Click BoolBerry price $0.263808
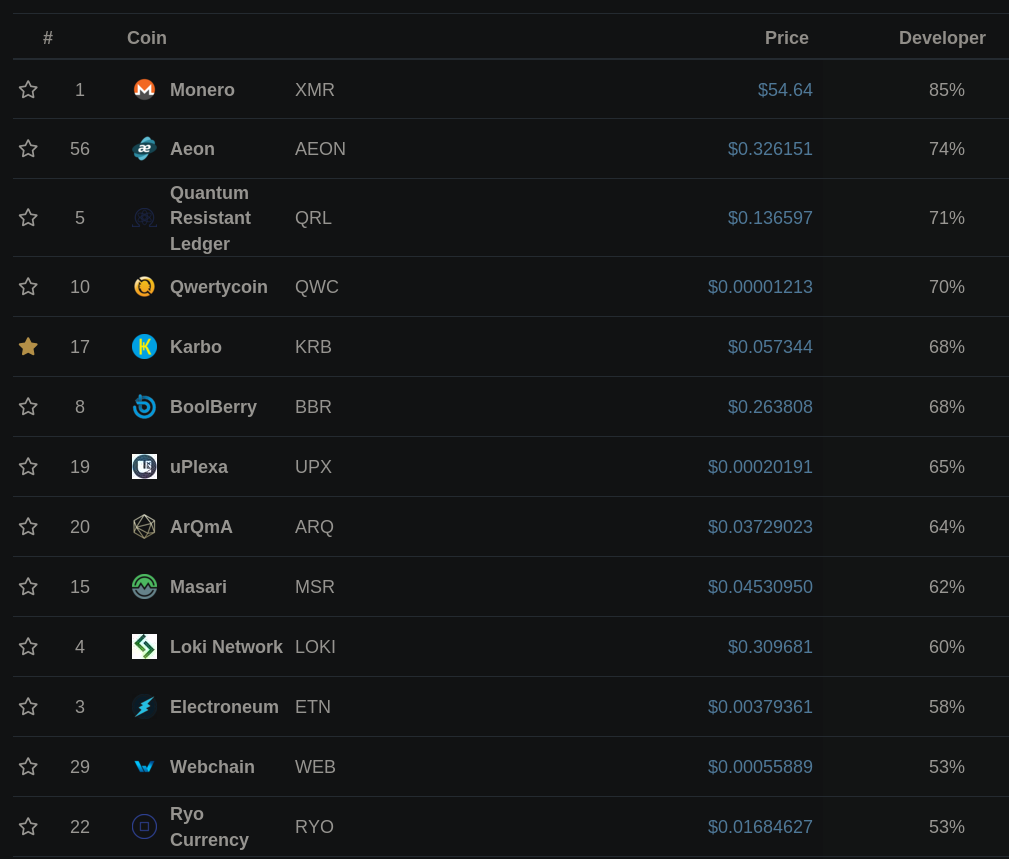1009x859 pixels. point(770,407)
